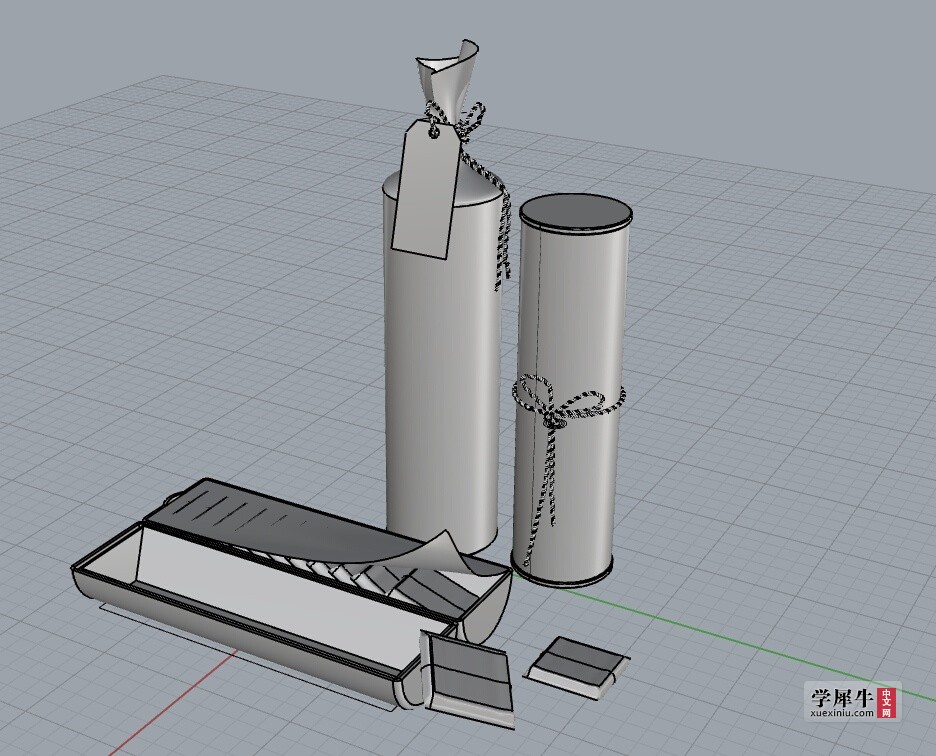Select the loose flat block near green axis

(x=577, y=668)
